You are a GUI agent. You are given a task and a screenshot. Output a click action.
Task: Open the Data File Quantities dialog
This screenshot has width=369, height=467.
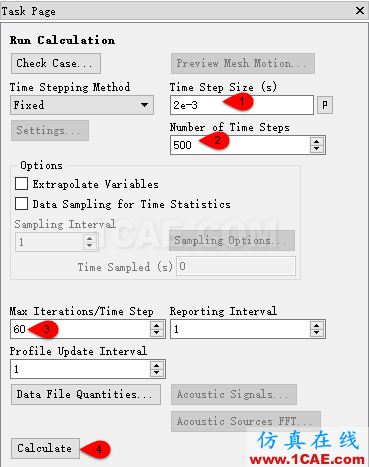point(86,394)
